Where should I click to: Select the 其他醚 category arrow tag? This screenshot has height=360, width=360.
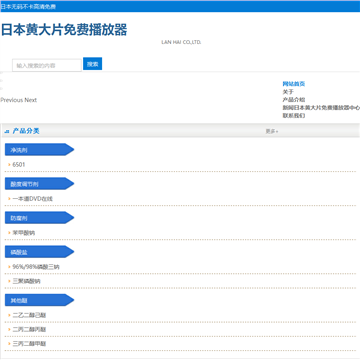[x=39, y=300]
